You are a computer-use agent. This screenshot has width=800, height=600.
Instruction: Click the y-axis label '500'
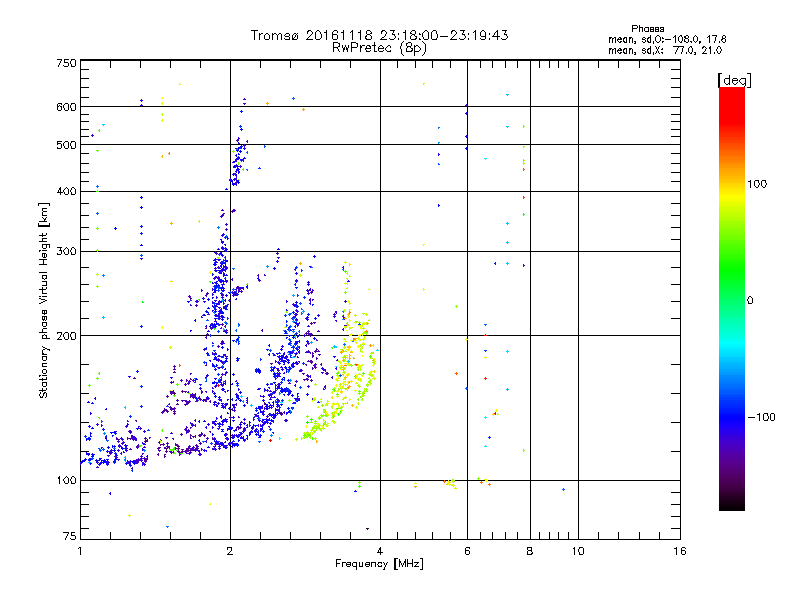pos(66,145)
